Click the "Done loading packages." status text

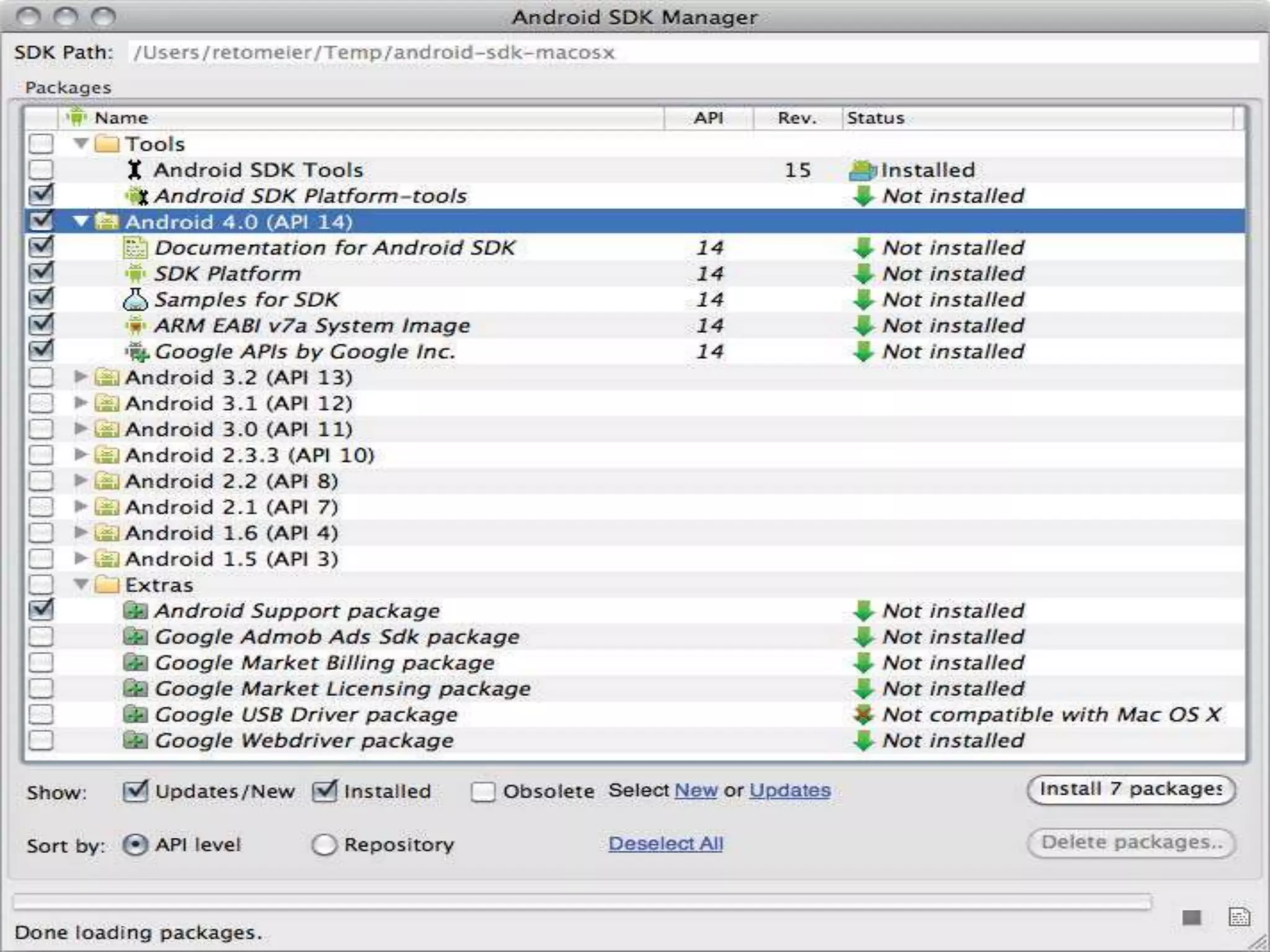[x=138, y=933]
